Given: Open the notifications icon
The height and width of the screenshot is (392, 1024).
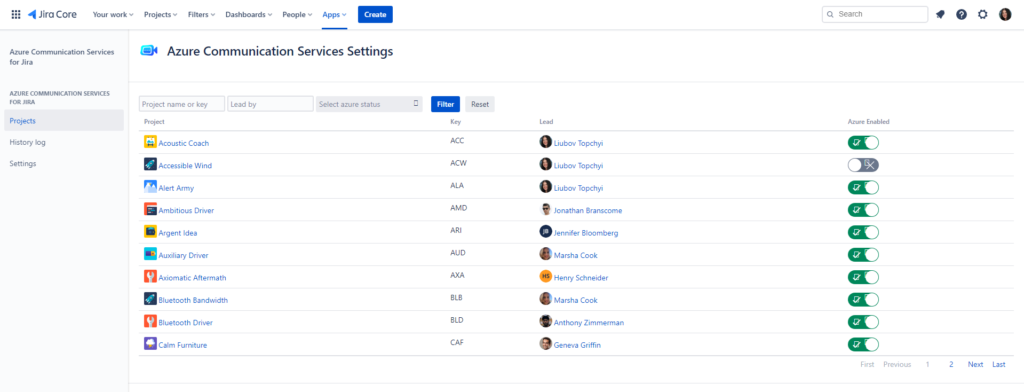Looking at the screenshot, I should [x=940, y=14].
